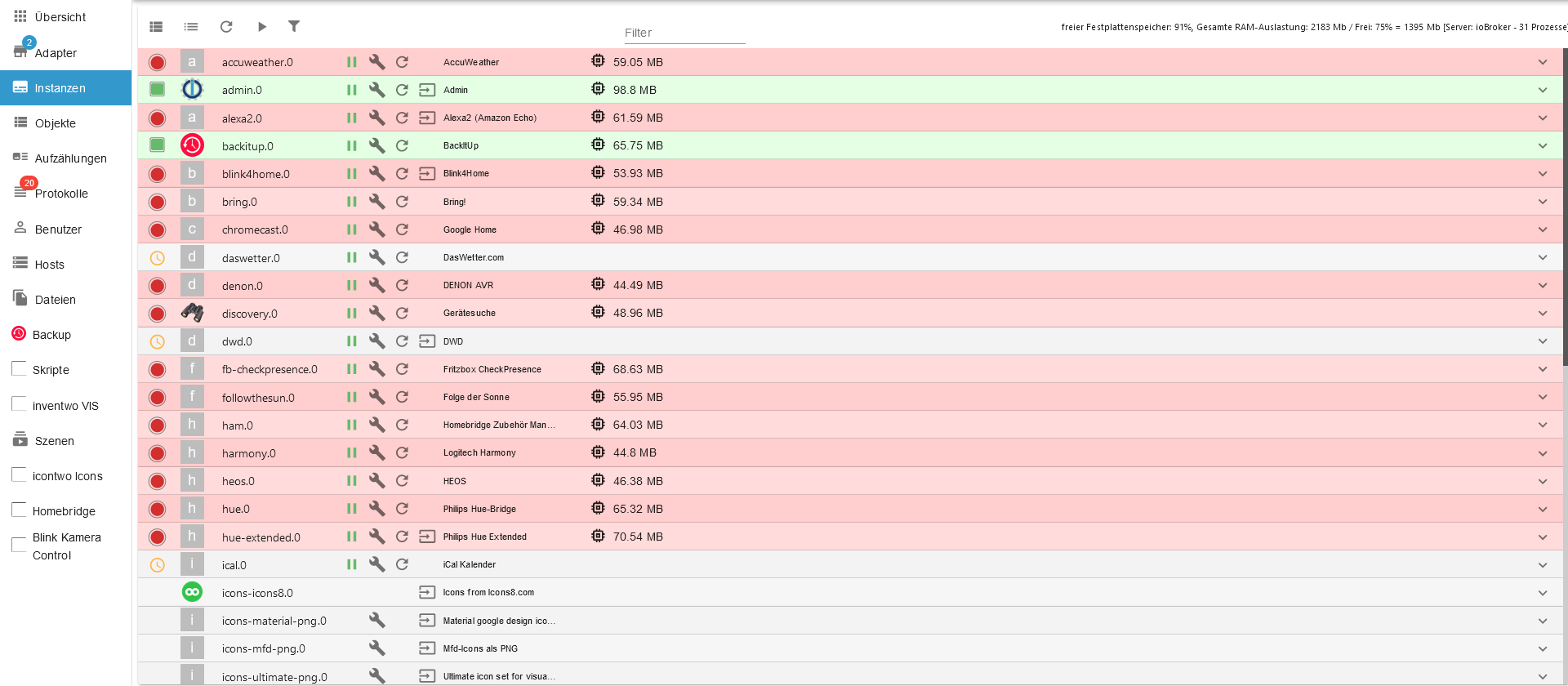Open settings wrench for accuweather.0

[376, 62]
